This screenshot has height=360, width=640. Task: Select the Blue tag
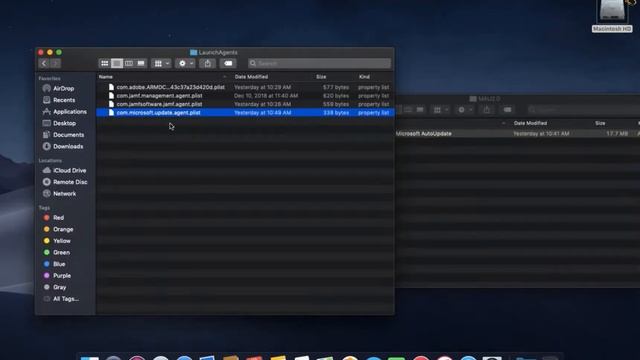pos(59,264)
